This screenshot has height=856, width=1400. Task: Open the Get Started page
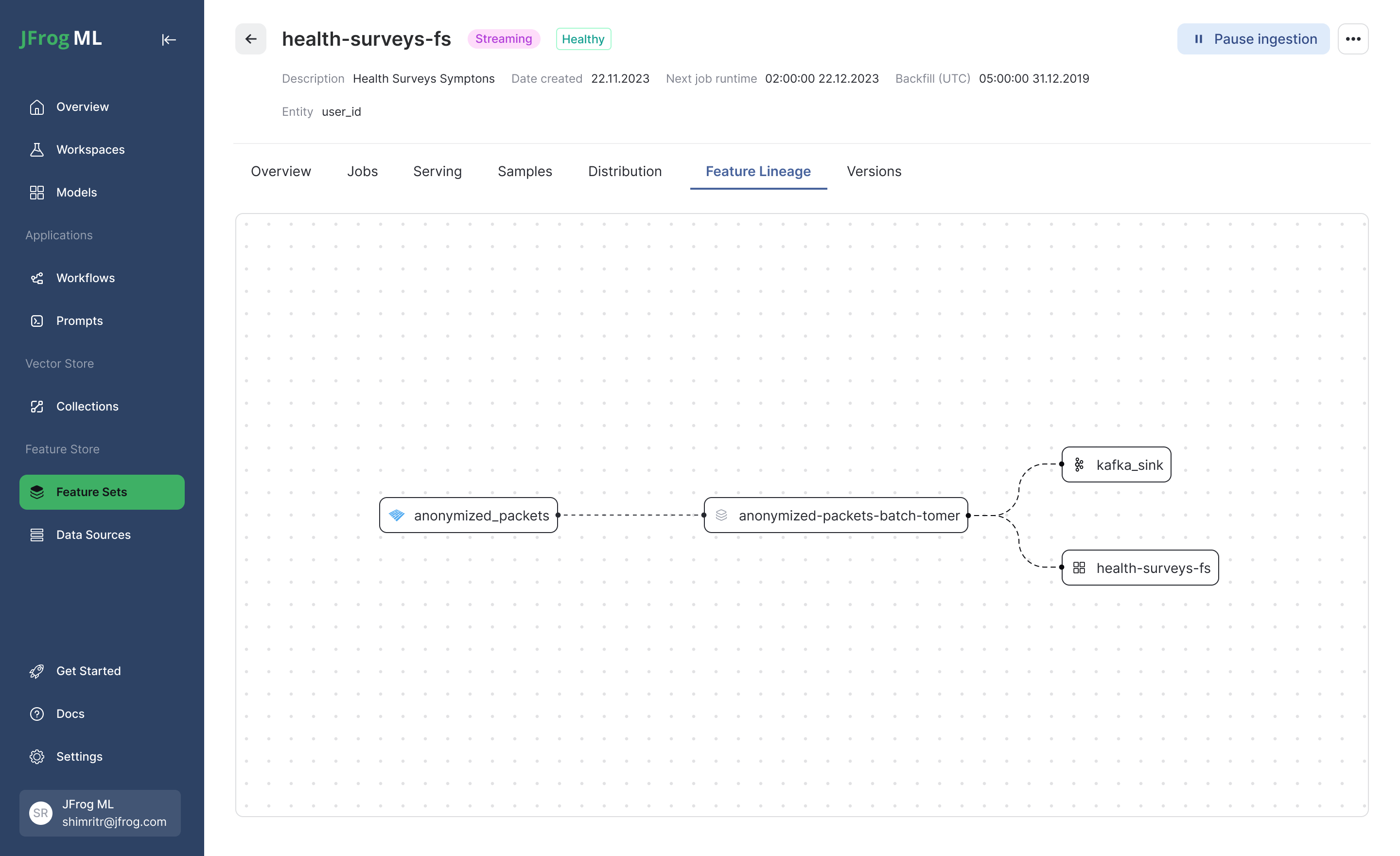pos(102,671)
